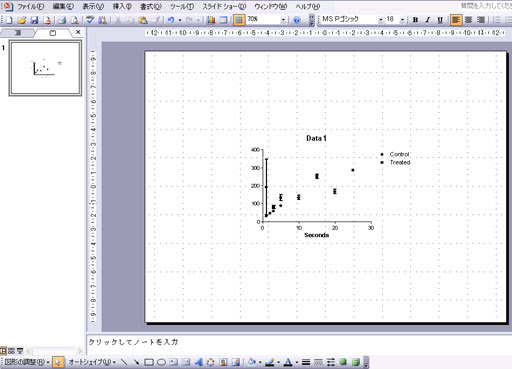This screenshot has height=369, width=512.
Task: Switch to the Outline tab in the left pane
Action: [17, 33]
